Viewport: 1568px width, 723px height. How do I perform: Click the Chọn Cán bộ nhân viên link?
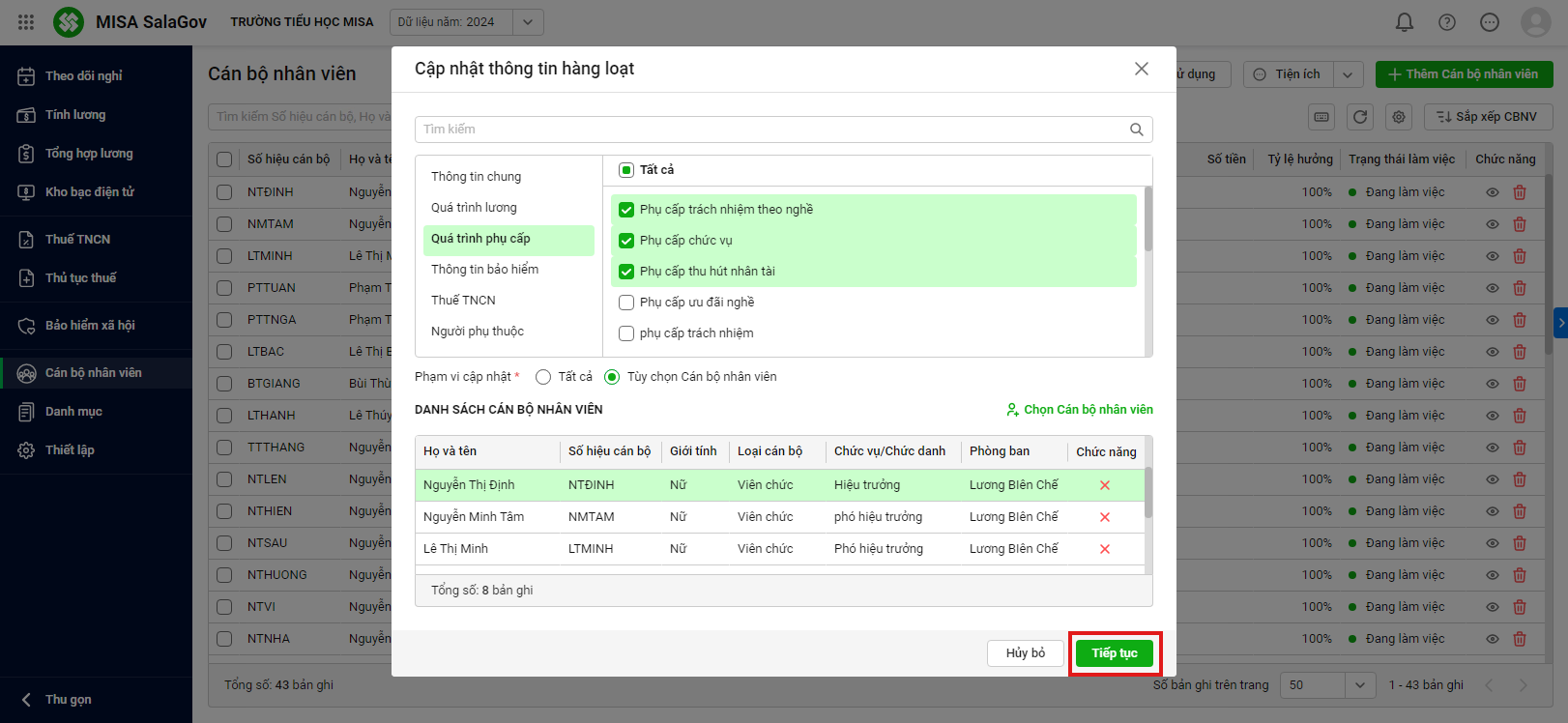(1079, 410)
